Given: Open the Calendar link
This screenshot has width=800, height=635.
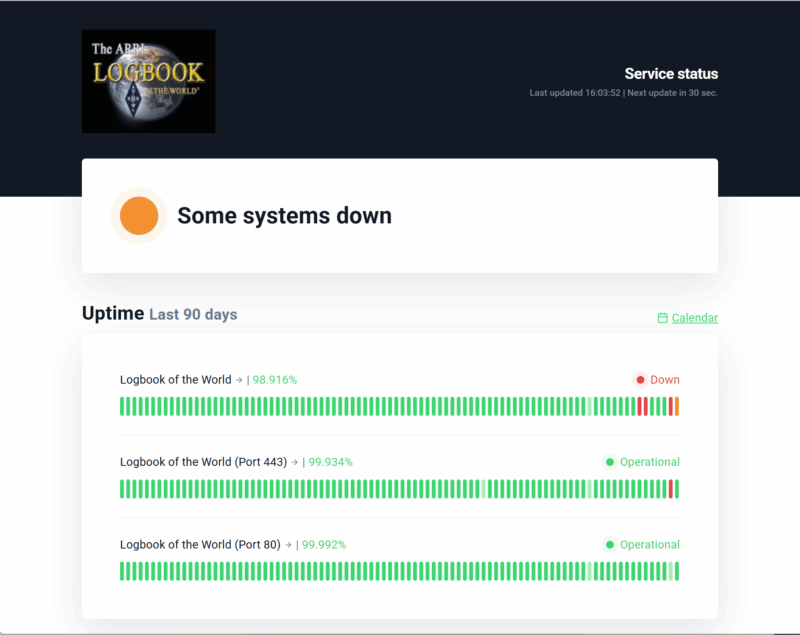Looking at the screenshot, I should [694, 318].
